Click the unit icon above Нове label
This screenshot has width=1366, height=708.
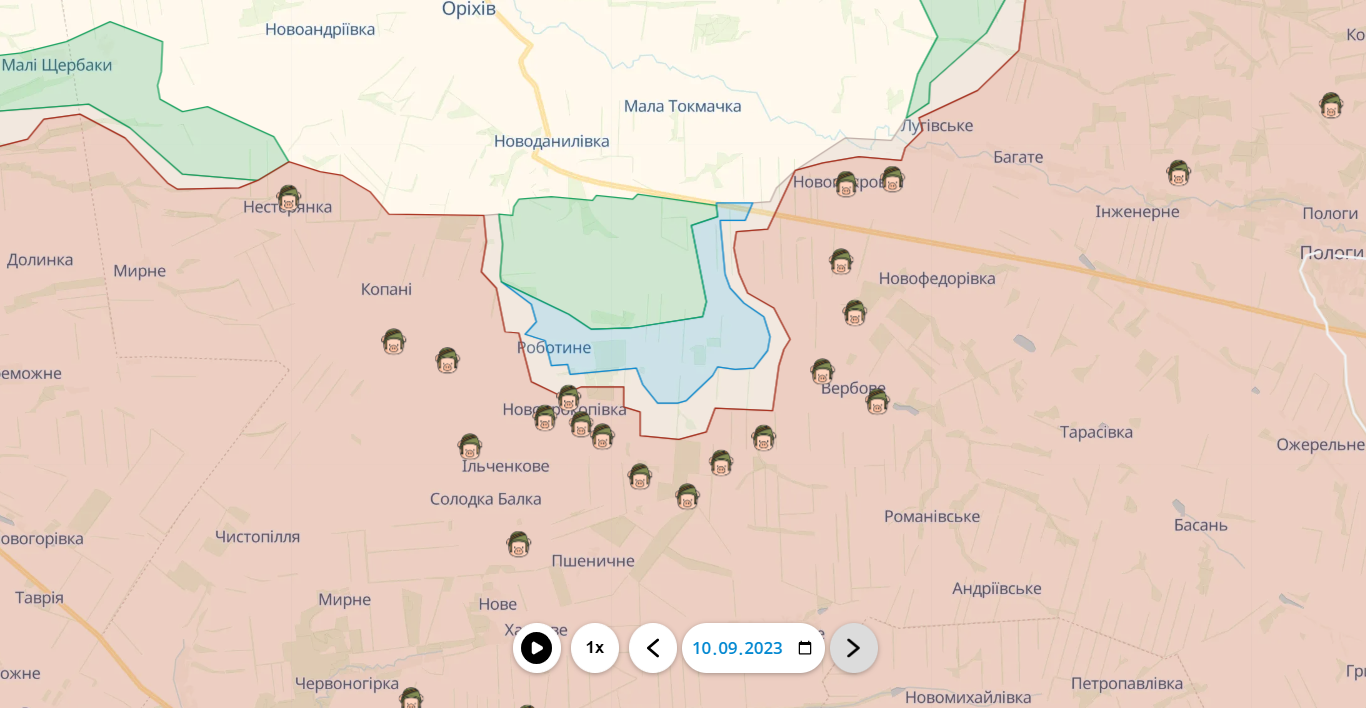[x=518, y=544]
